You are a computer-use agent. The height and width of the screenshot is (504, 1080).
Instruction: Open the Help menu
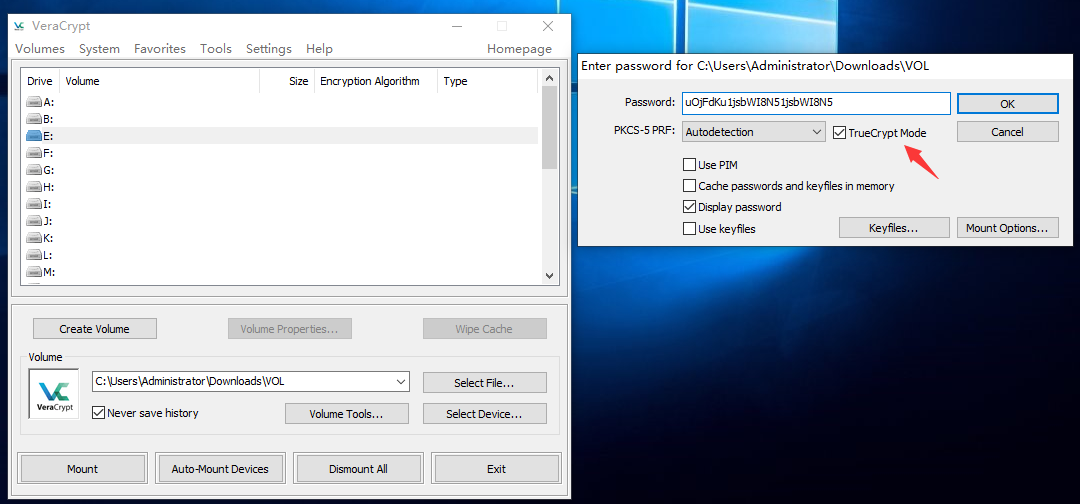pos(319,49)
